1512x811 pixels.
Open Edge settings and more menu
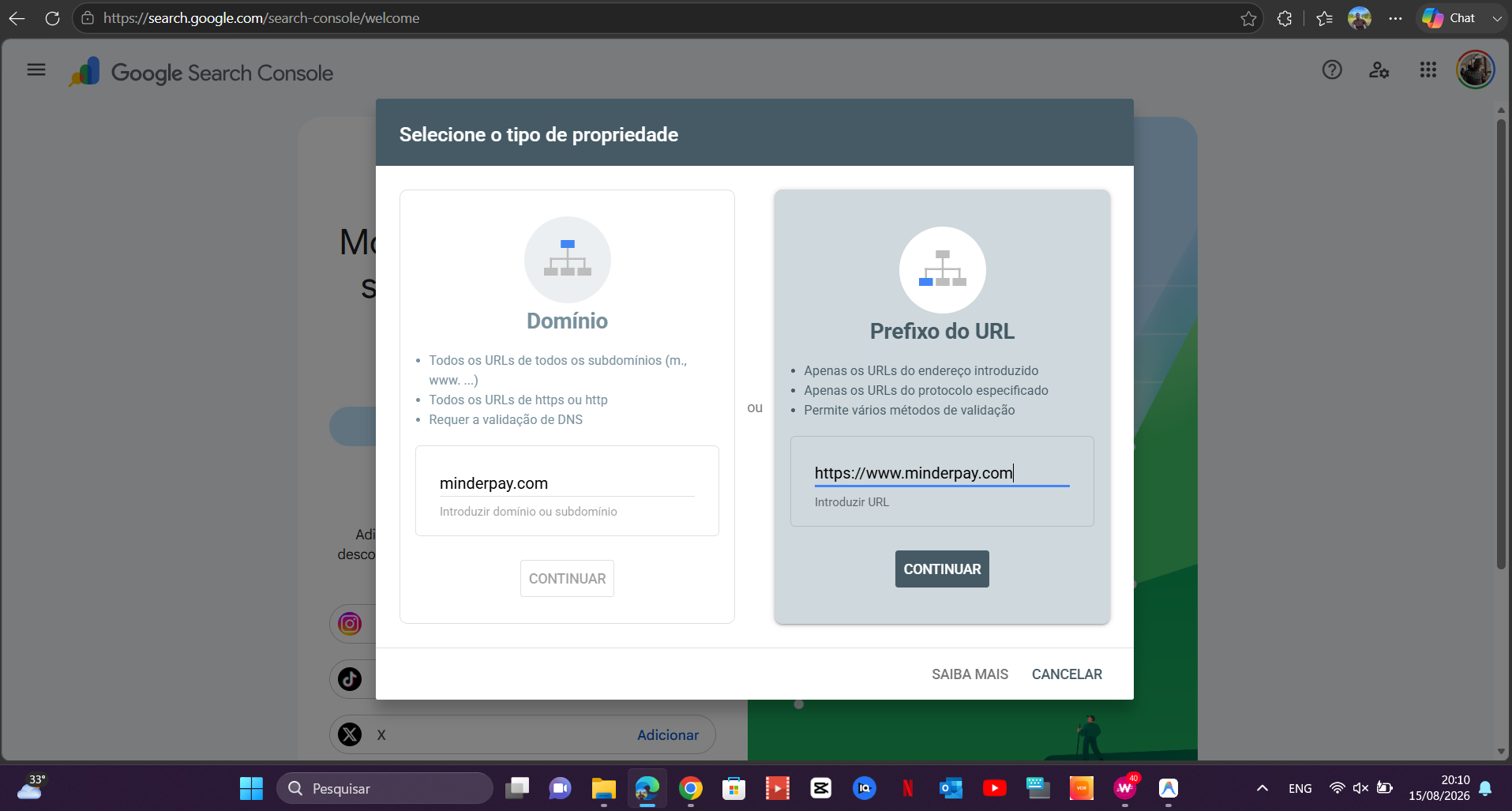click(x=1396, y=18)
